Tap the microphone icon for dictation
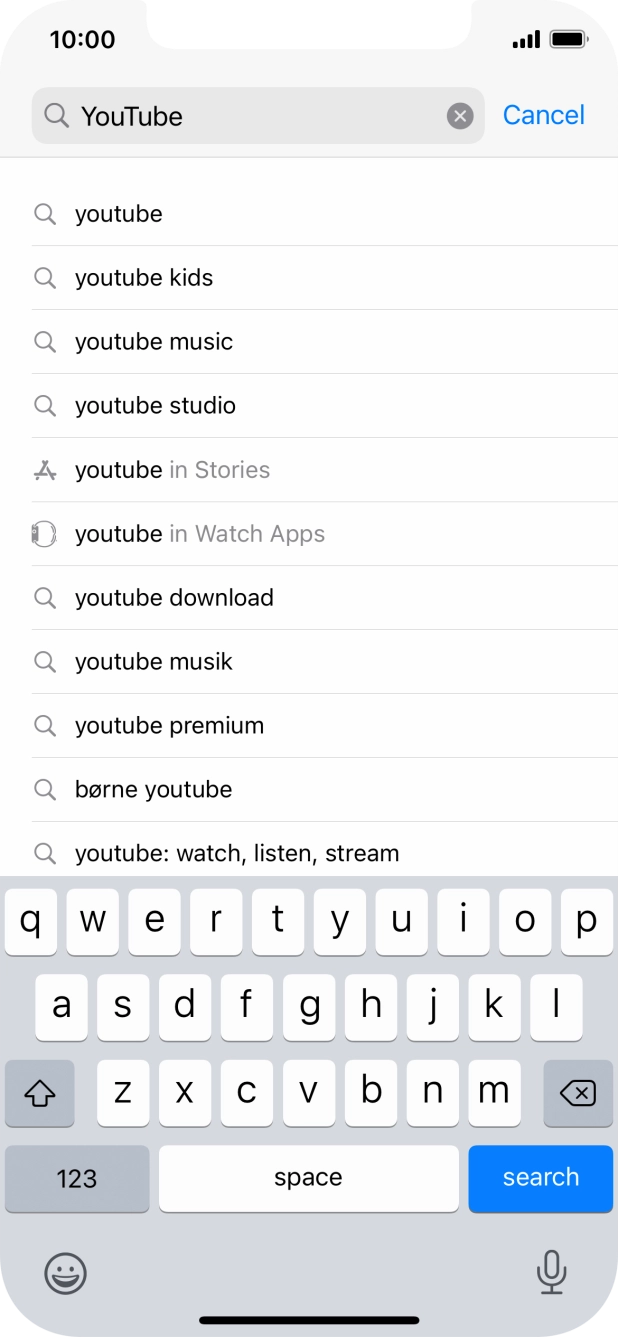The height and width of the screenshot is (1337, 618). [552, 1274]
